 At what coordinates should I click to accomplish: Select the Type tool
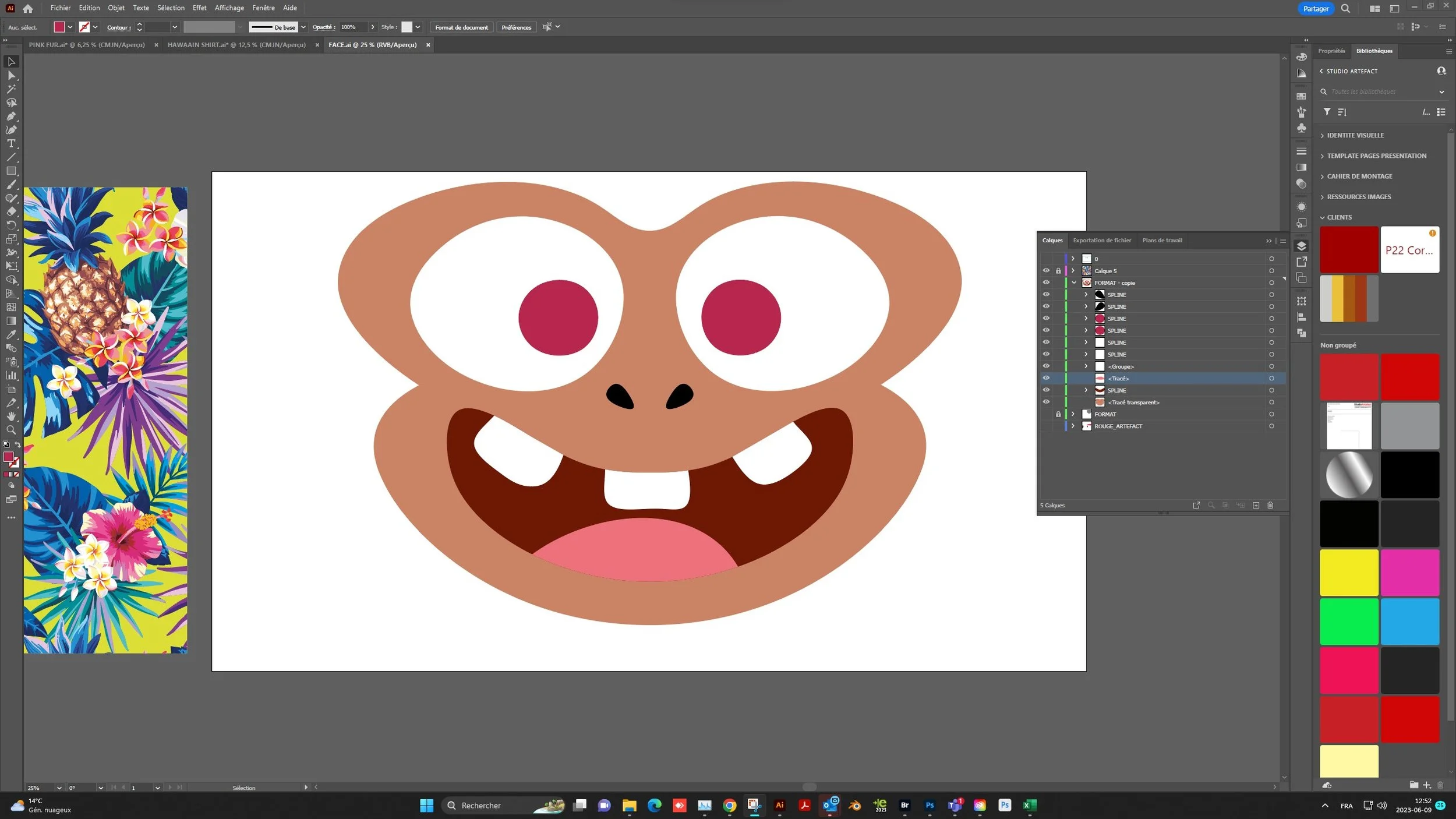pos(11,144)
